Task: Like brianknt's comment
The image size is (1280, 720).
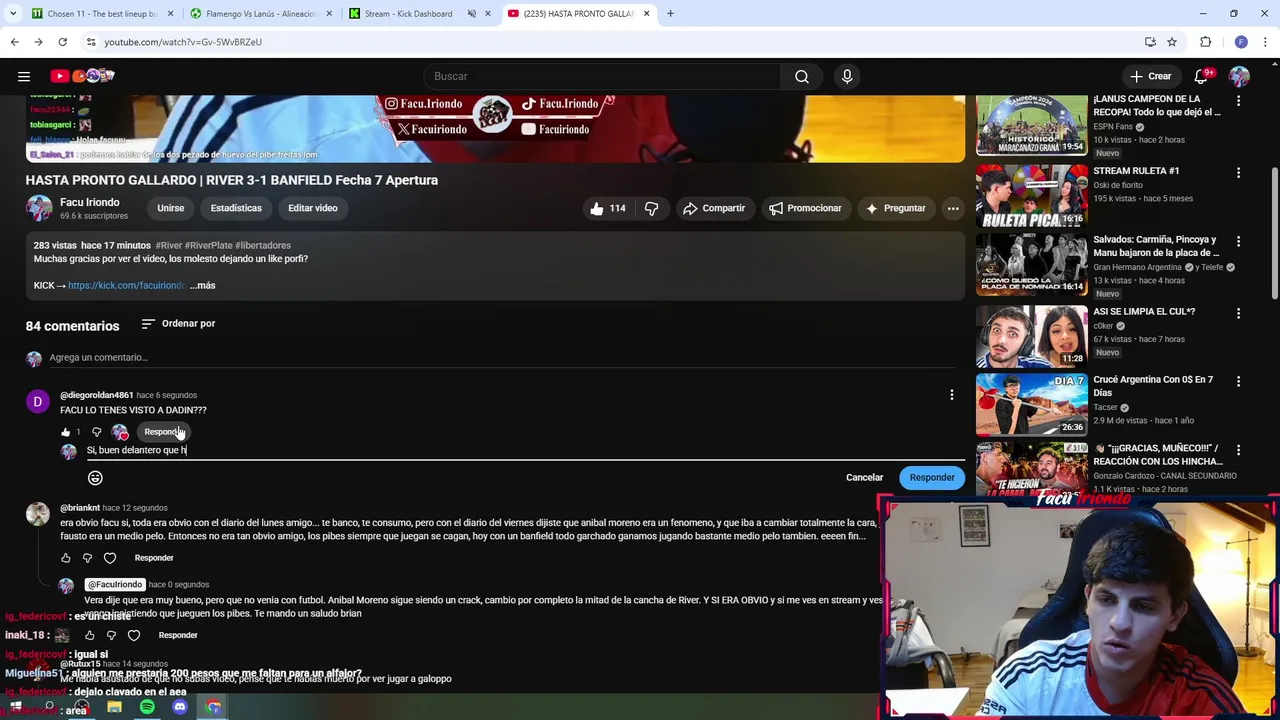Action: (x=66, y=558)
